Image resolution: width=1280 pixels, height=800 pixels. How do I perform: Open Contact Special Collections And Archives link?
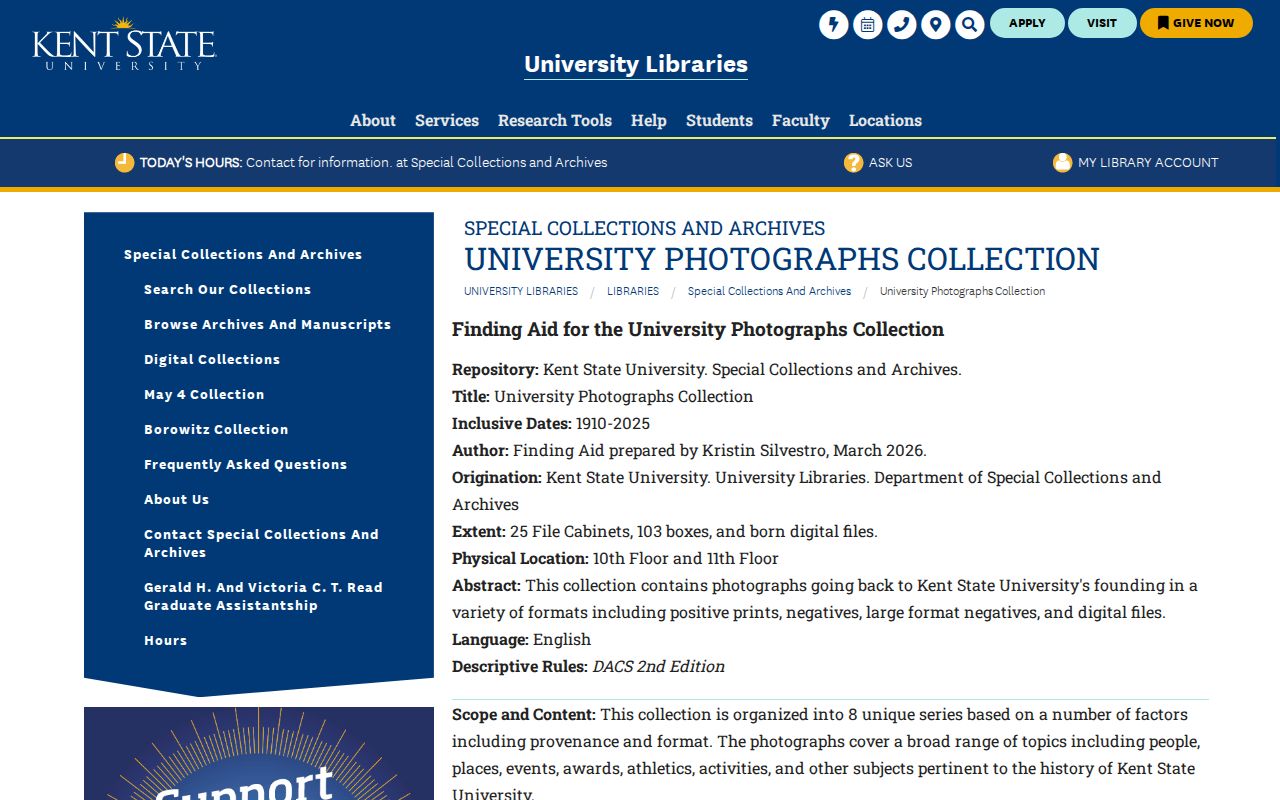262,543
